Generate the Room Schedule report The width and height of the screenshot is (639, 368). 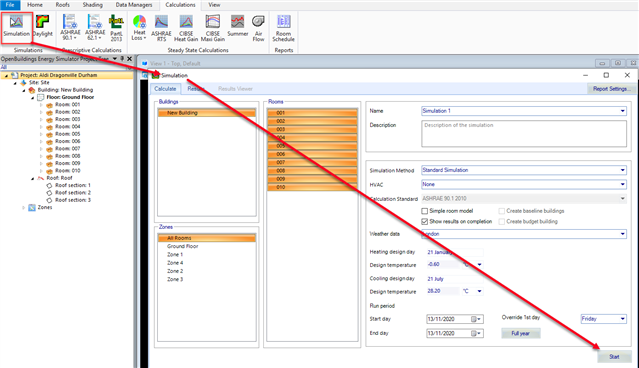pos(283,28)
